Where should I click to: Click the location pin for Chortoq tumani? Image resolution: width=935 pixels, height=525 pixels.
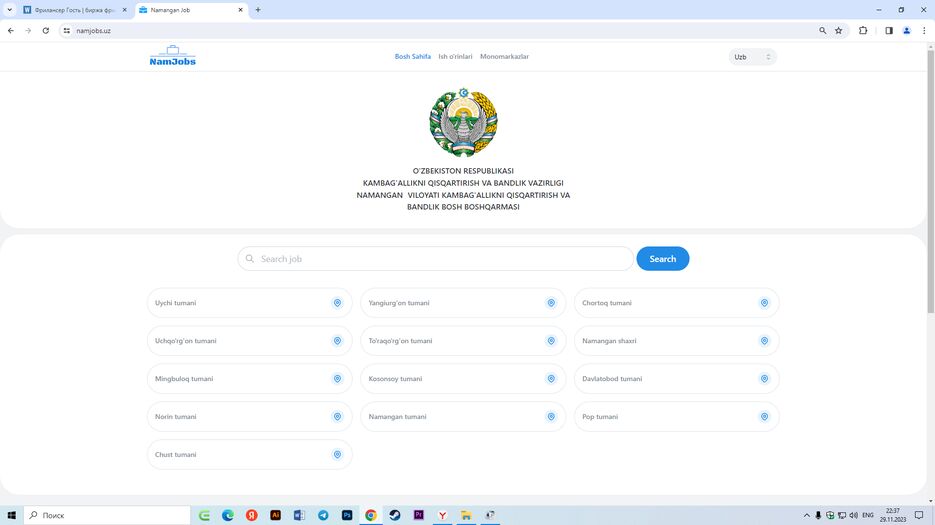click(764, 303)
